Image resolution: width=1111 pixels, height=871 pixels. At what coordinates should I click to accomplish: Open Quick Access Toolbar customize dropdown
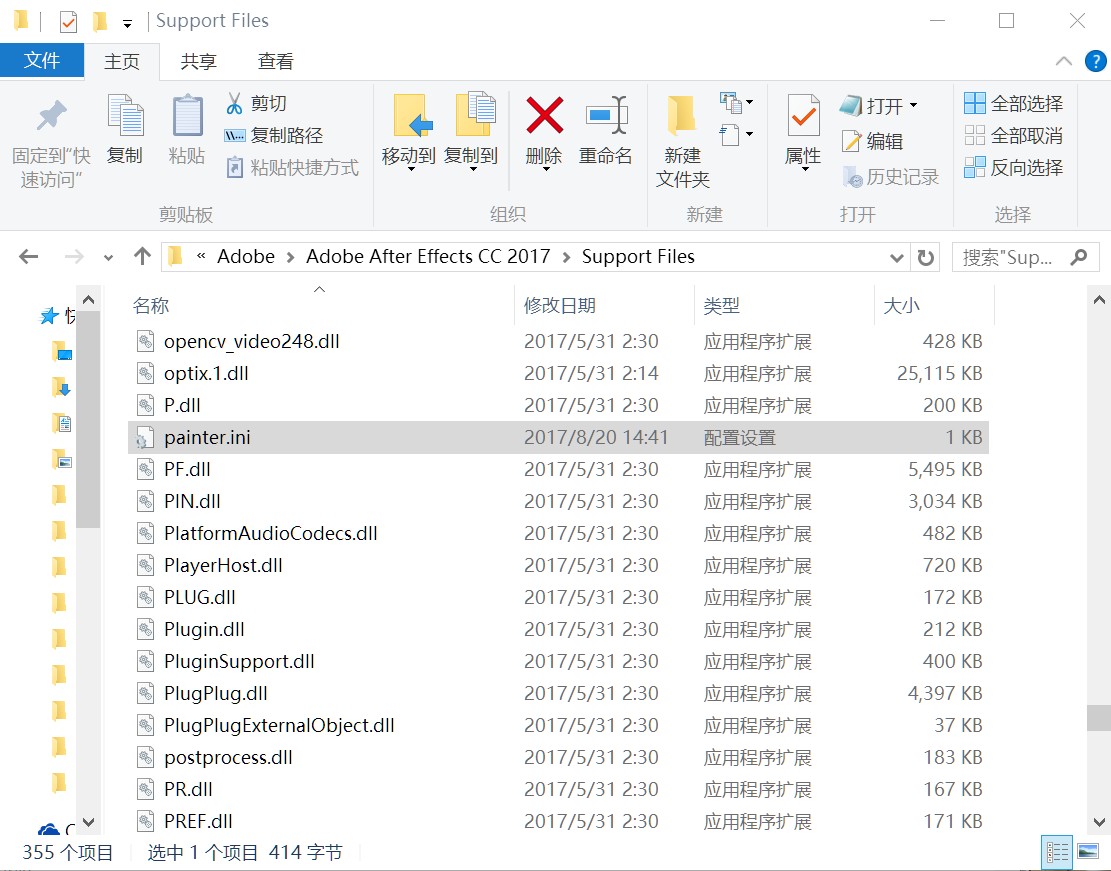click(x=128, y=23)
